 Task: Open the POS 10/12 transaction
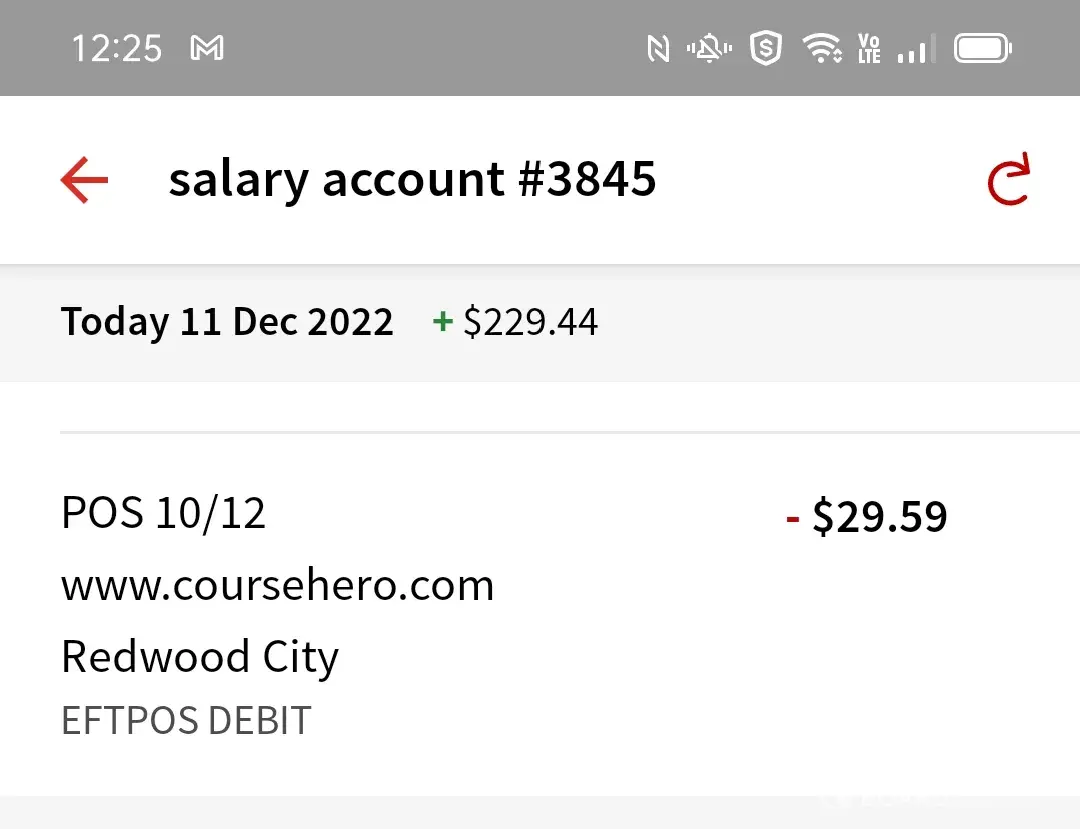click(x=164, y=513)
